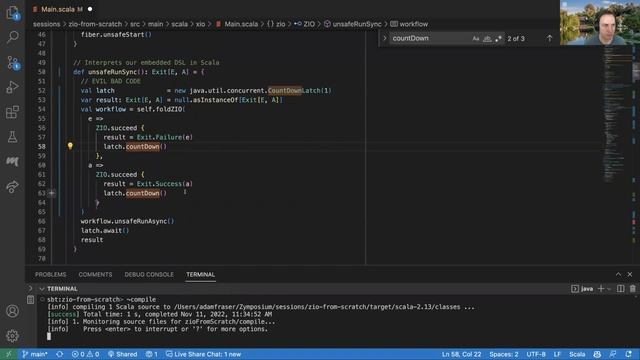
Task: Collapse the TERMINAL section chevron
Action: (x=42, y=289)
